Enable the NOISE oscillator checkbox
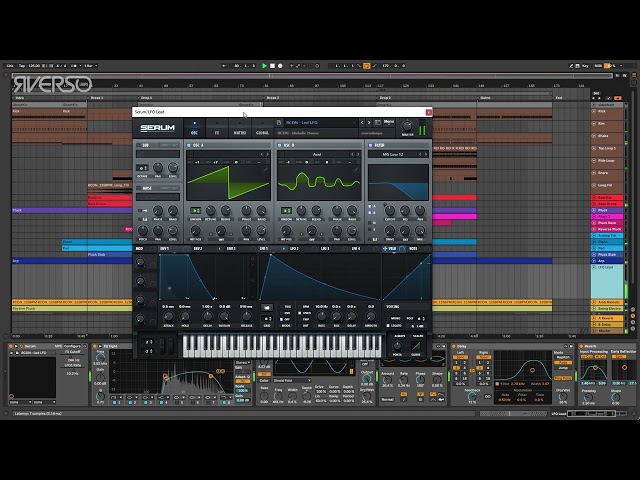Viewport: 640px width, 480px height. tap(138, 188)
